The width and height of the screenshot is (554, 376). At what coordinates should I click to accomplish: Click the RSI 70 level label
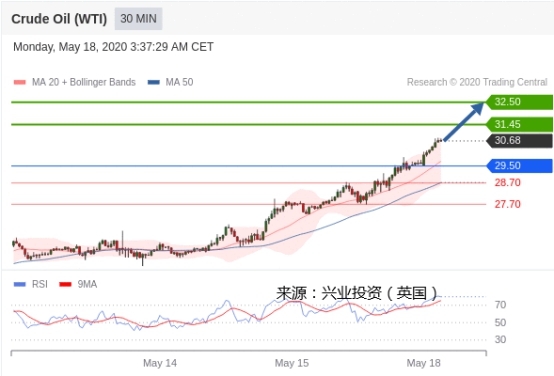click(500, 305)
